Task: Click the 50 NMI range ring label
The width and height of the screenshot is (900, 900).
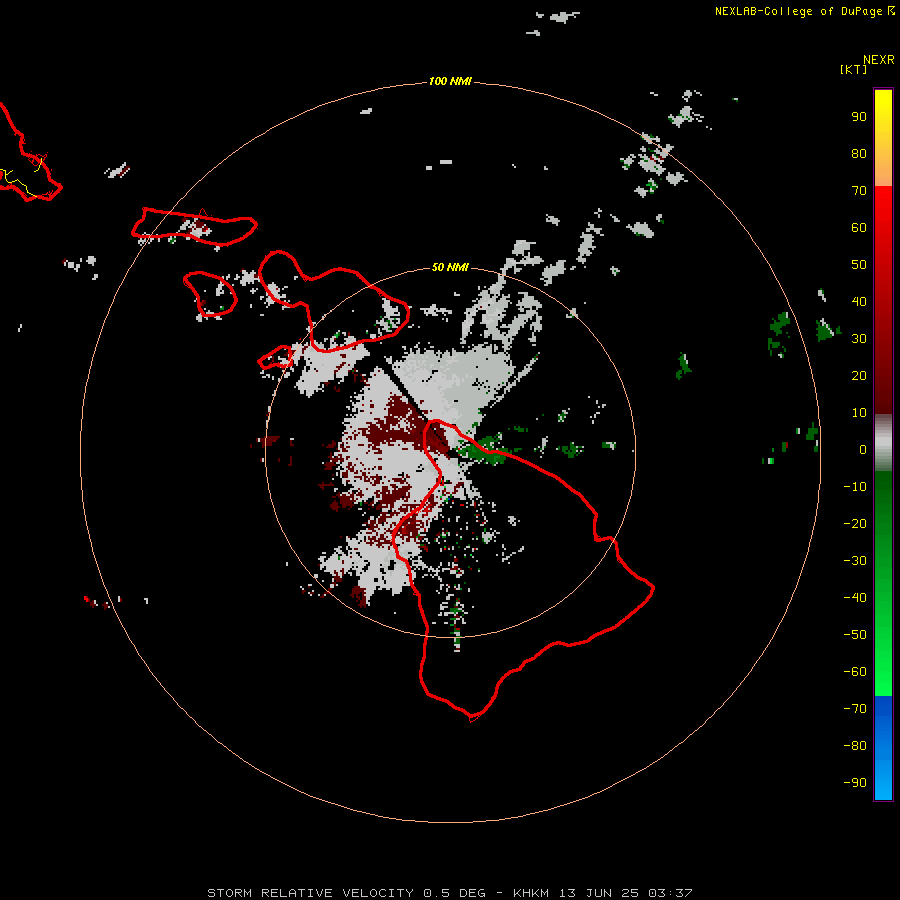Action: [x=450, y=267]
